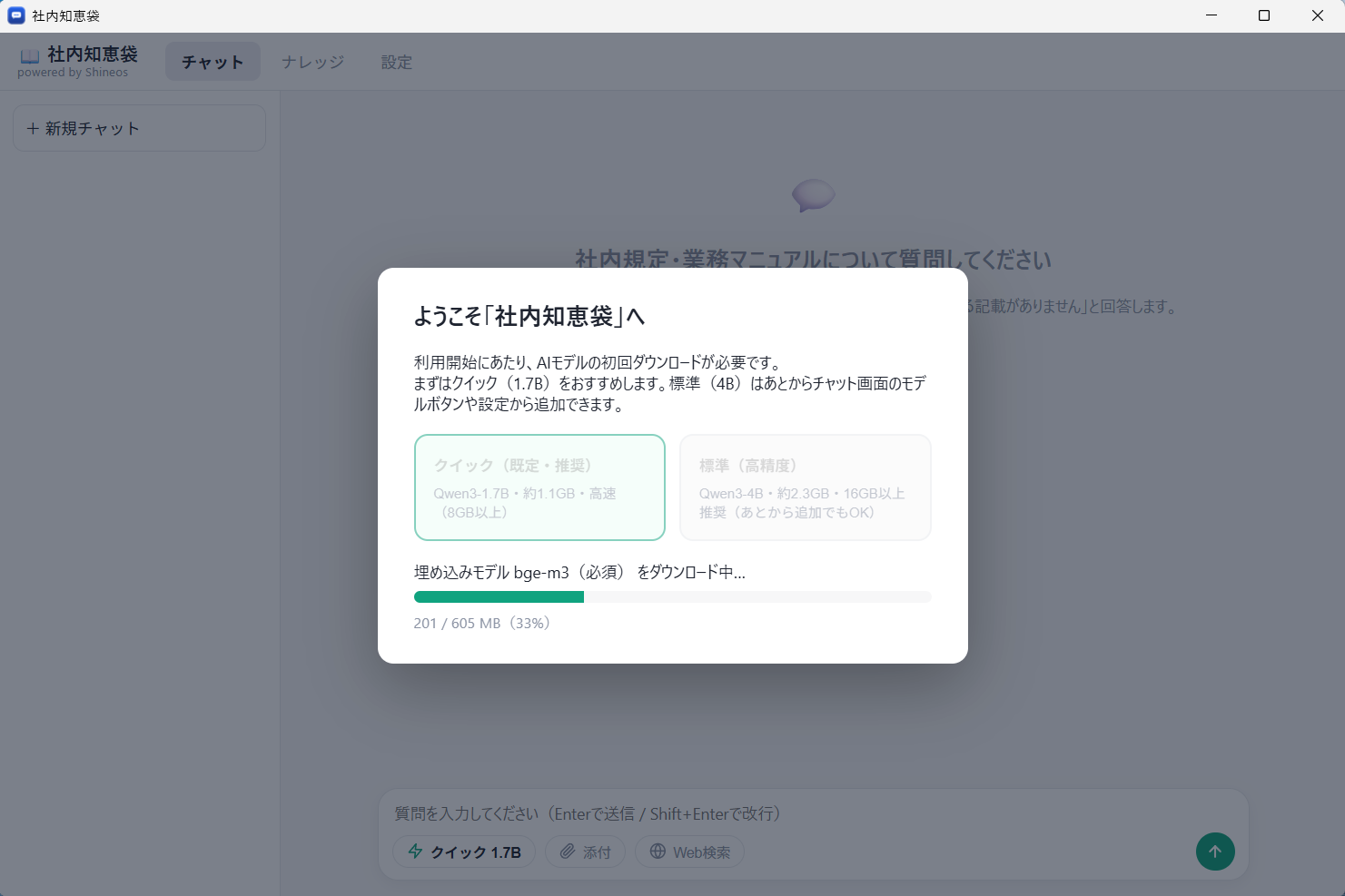Click the dialog title ようこそ「社内知恵袋」へ
This screenshot has height=896, width=1345.
[x=529, y=316]
